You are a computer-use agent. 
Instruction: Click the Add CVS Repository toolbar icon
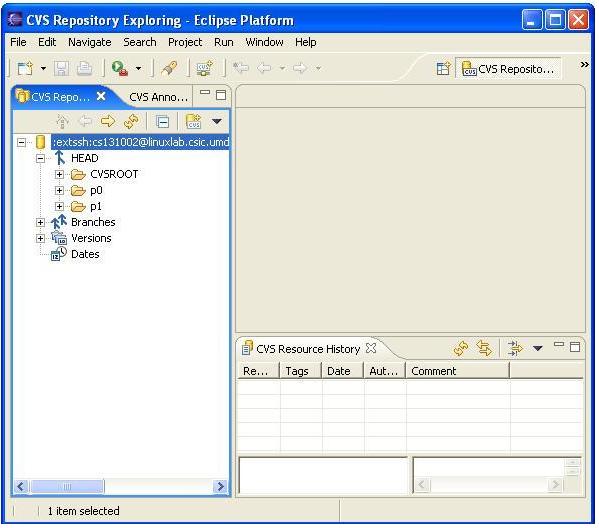tap(205, 69)
